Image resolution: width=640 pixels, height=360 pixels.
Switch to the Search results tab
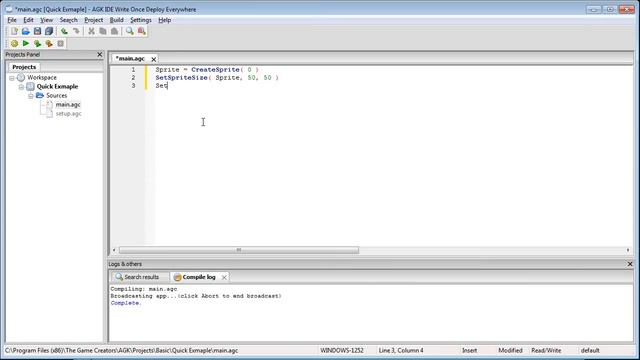[138, 277]
